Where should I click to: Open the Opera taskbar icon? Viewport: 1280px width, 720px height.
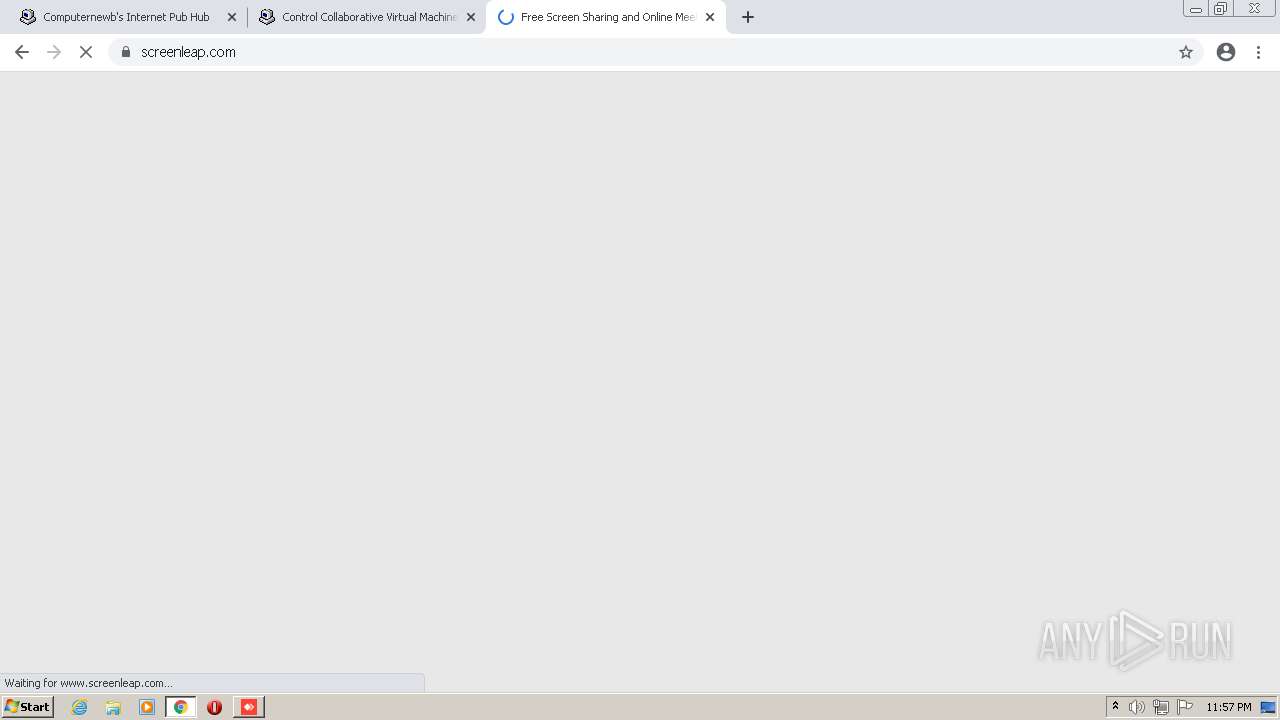214,707
